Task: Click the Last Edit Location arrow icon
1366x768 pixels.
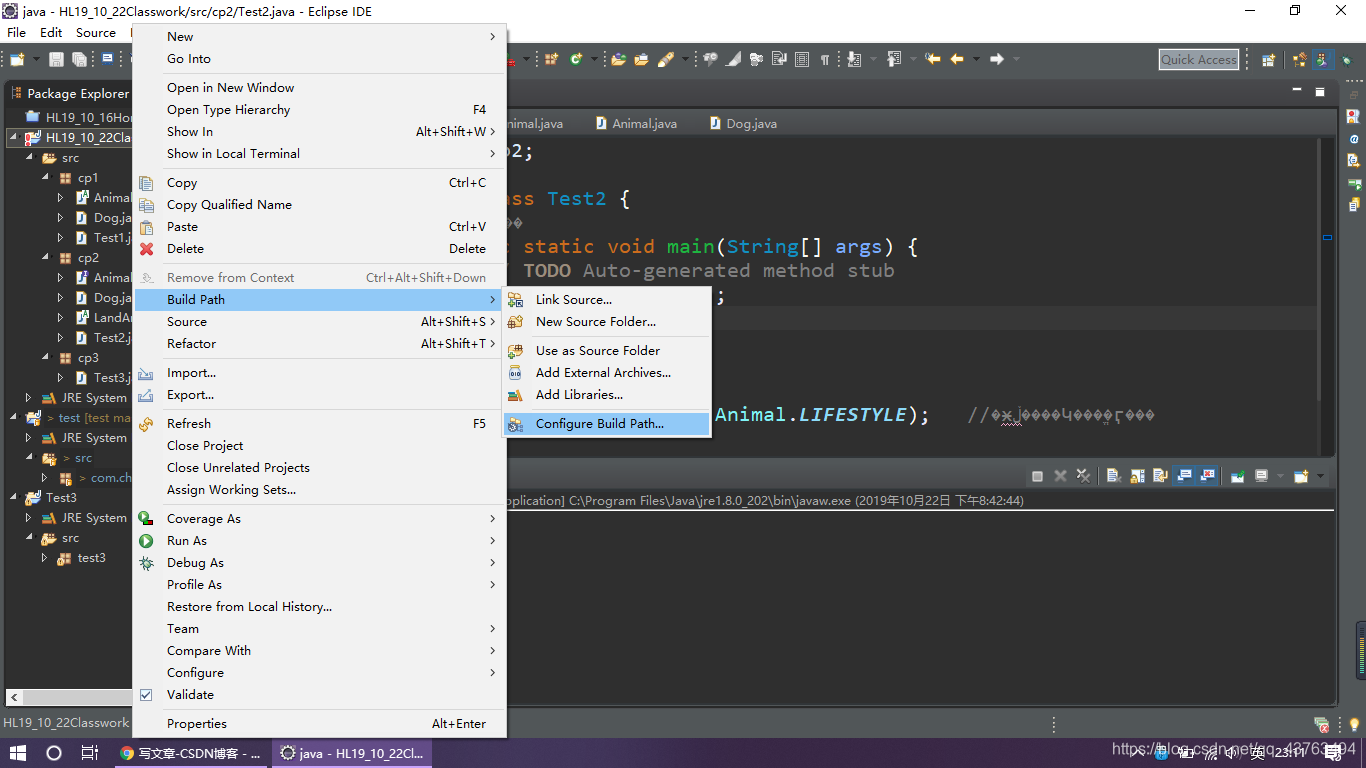Action: pos(933,60)
